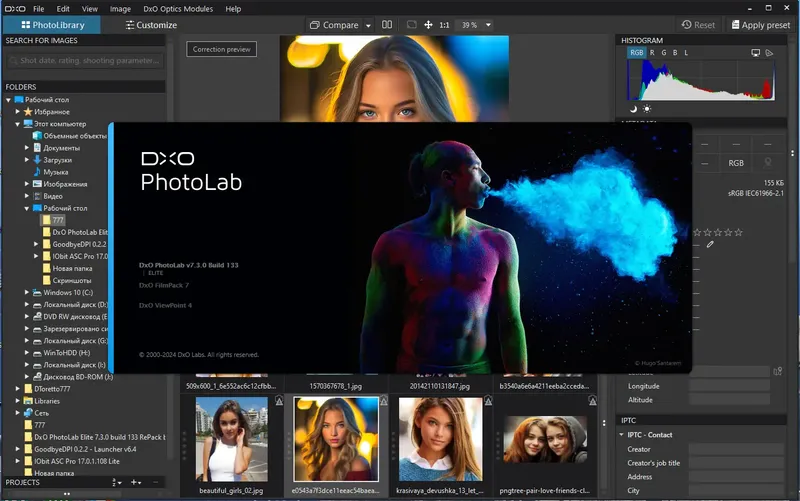
Task: Click the Compare button
Action: pos(334,25)
